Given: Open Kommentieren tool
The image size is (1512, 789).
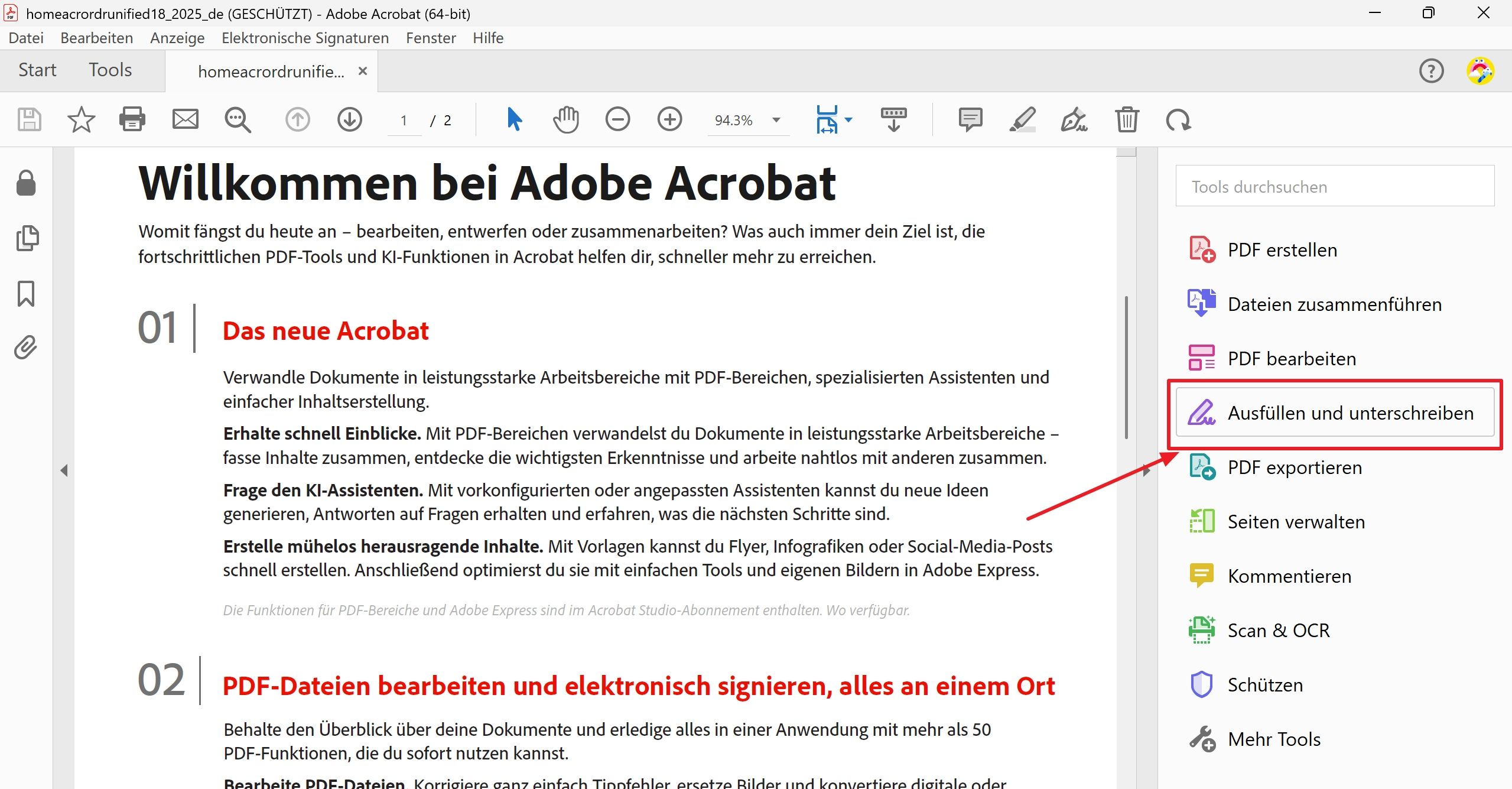Looking at the screenshot, I should pyautogui.click(x=1335, y=576).
